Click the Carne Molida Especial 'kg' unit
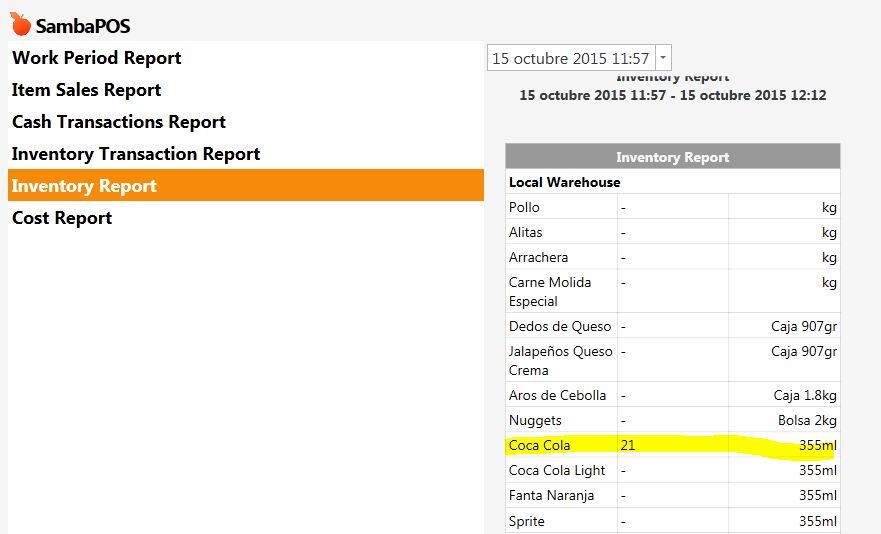Image resolution: width=881 pixels, height=534 pixels. click(x=829, y=283)
